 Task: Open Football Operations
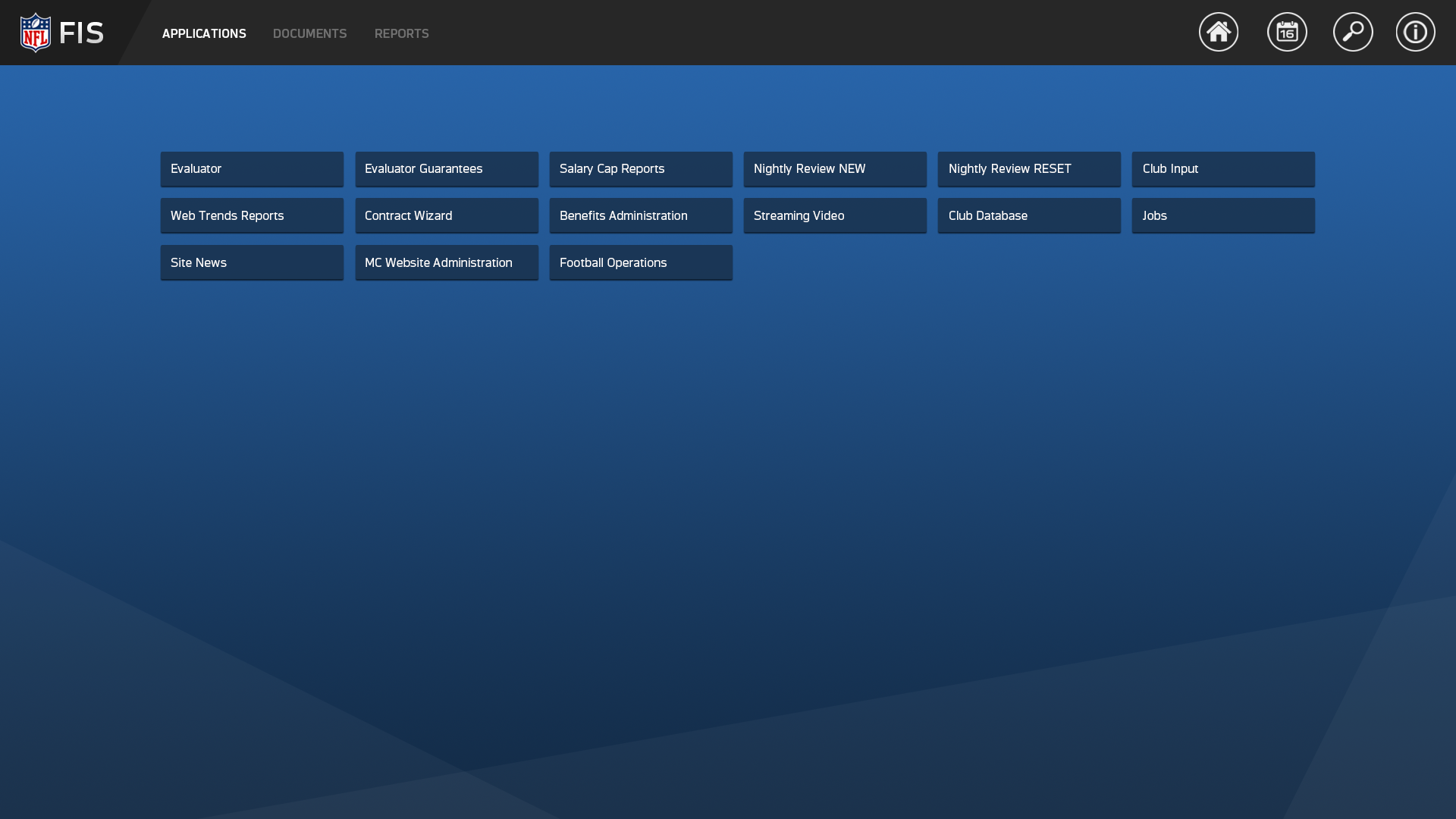coord(641,262)
